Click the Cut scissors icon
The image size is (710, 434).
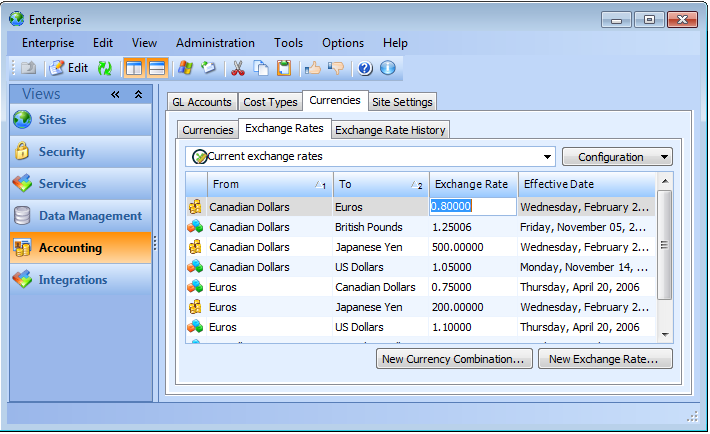coord(238,68)
